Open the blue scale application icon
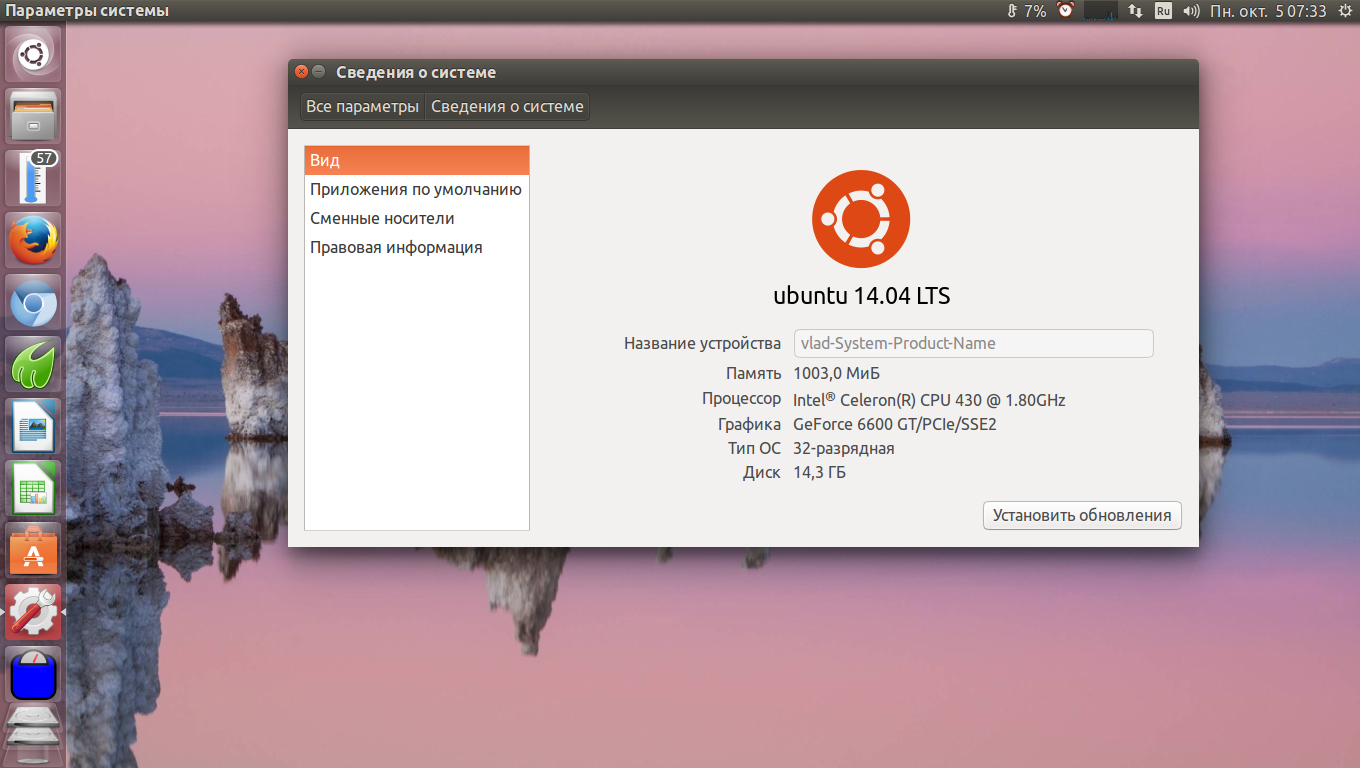Viewport: 1360px width, 768px height. click(x=34, y=674)
